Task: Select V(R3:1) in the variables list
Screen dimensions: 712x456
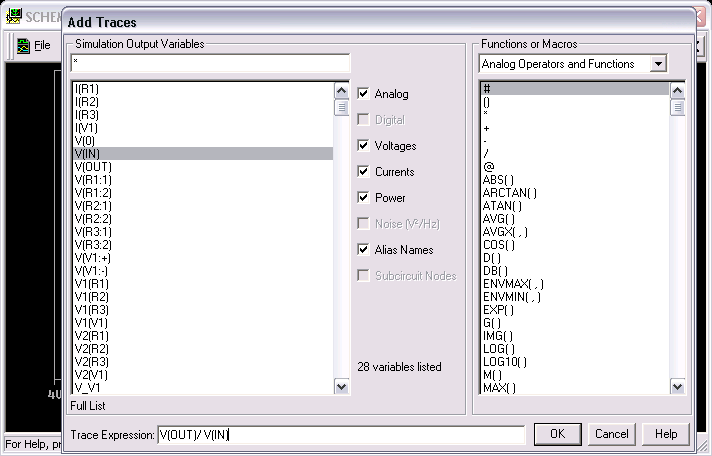Action: pyautogui.click(x=203, y=232)
